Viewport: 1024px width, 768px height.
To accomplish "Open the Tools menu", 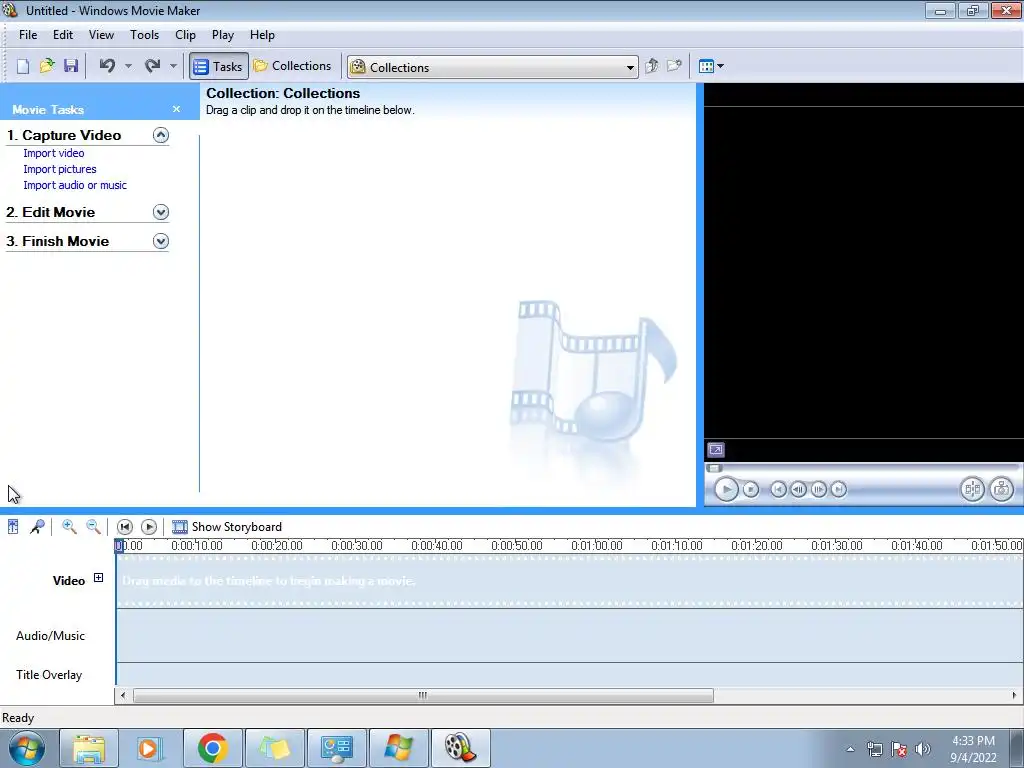I will pos(144,35).
